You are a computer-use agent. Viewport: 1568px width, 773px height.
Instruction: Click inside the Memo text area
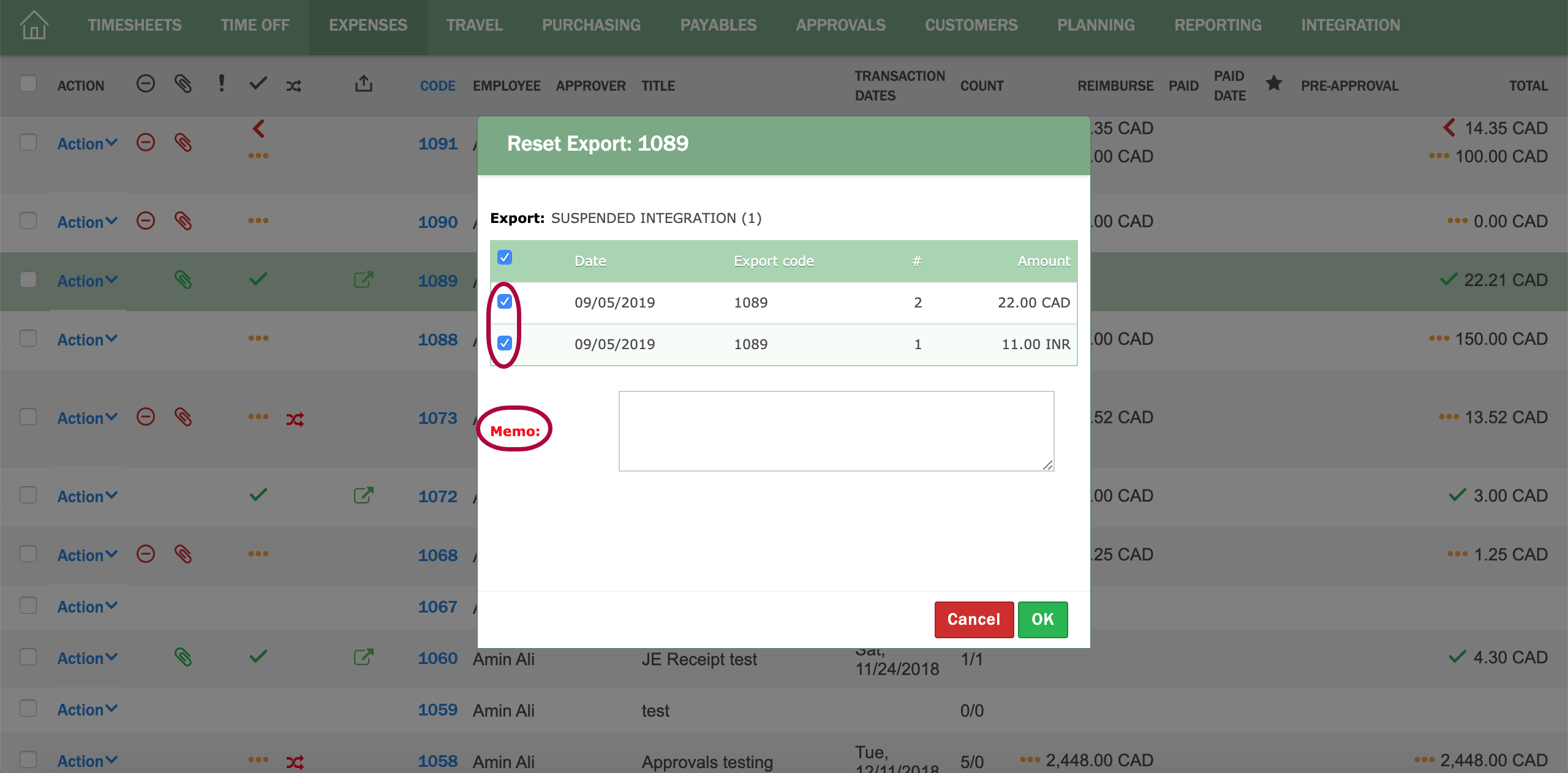(835, 431)
